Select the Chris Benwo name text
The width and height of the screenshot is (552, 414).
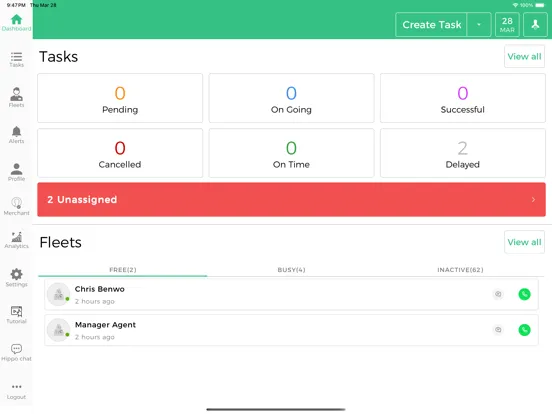click(x=100, y=289)
